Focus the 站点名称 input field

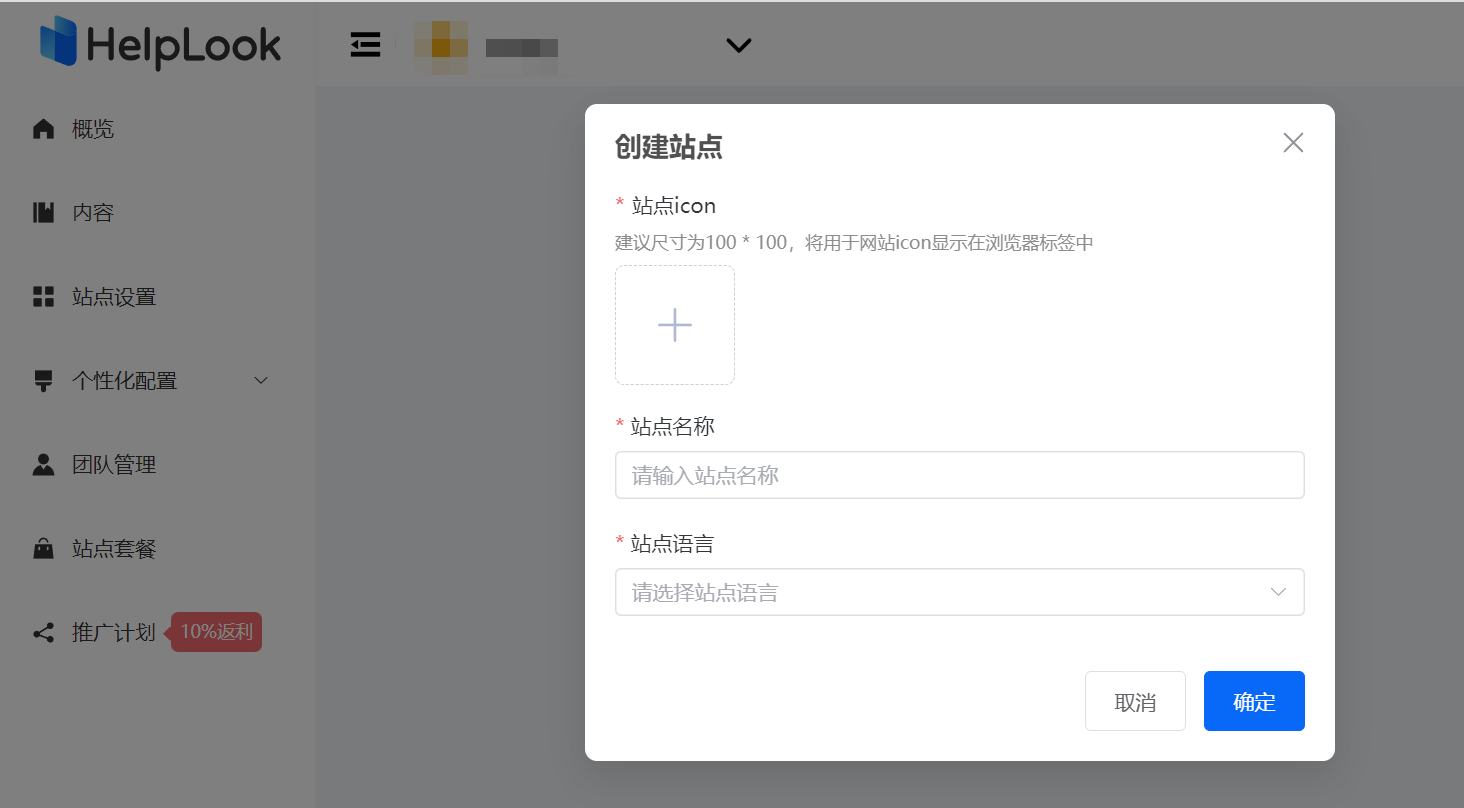tap(959, 475)
